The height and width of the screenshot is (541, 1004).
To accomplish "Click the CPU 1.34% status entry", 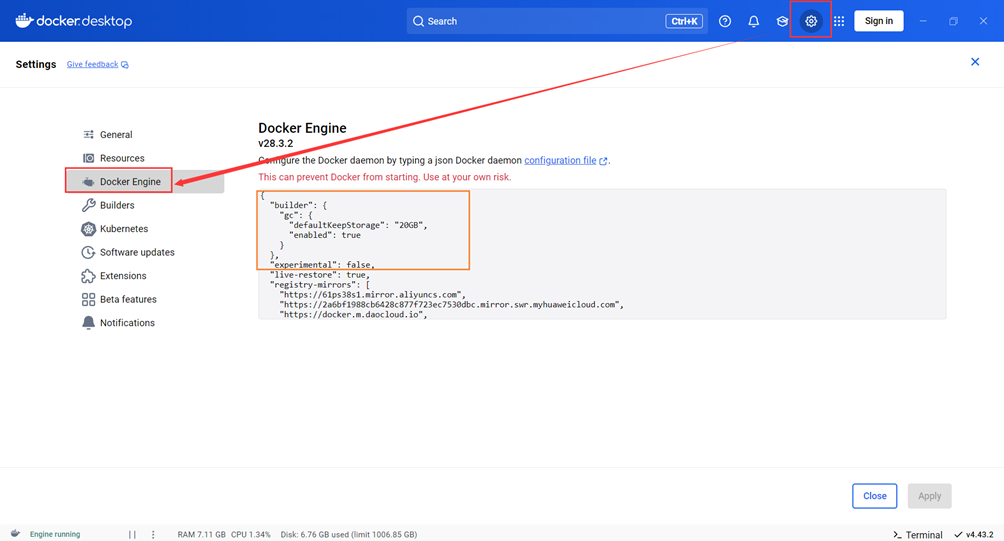I will (x=250, y=534).
